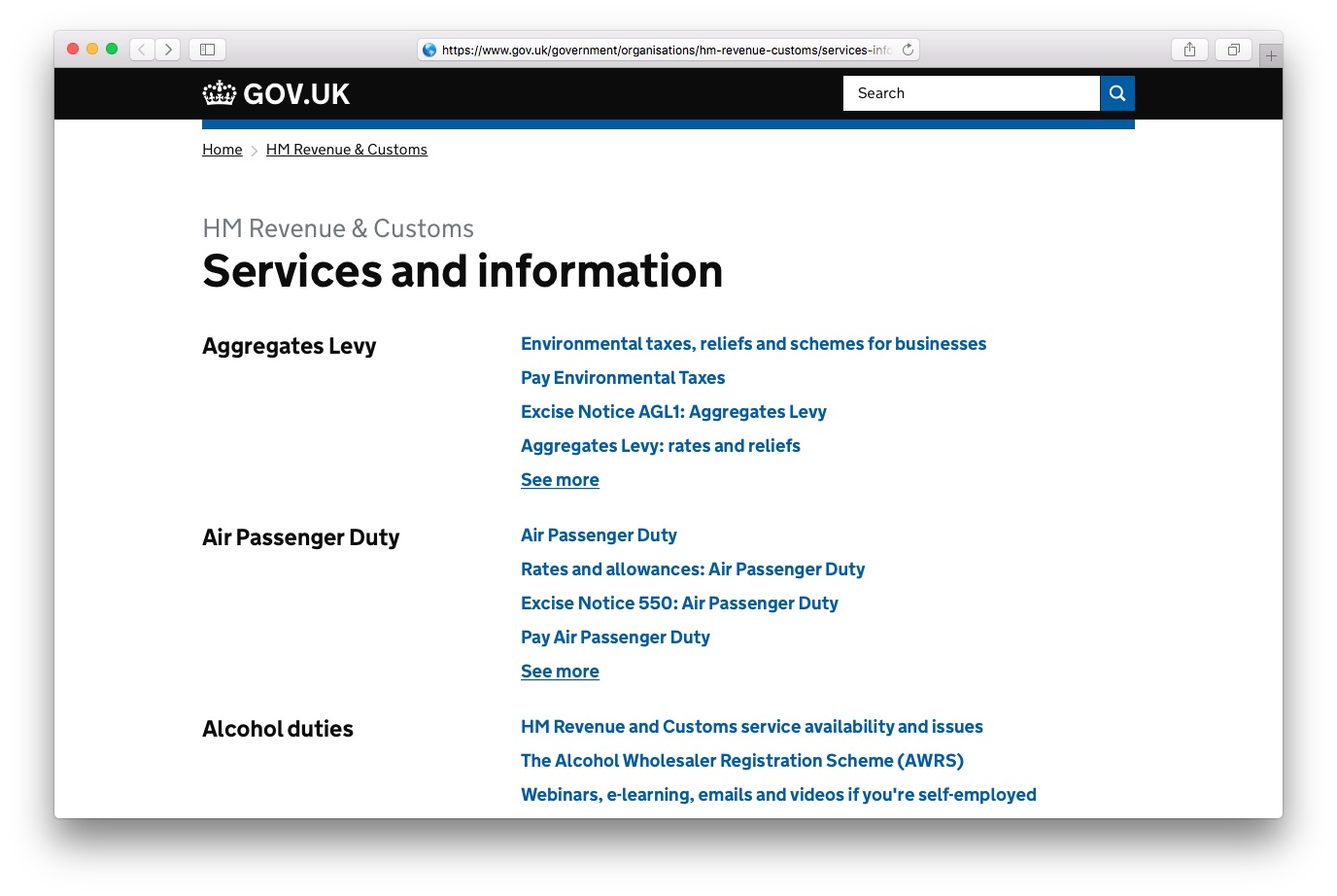
Task: Open Excise Notice 550: Air Passenger Duty
Action: click(679, 603)
